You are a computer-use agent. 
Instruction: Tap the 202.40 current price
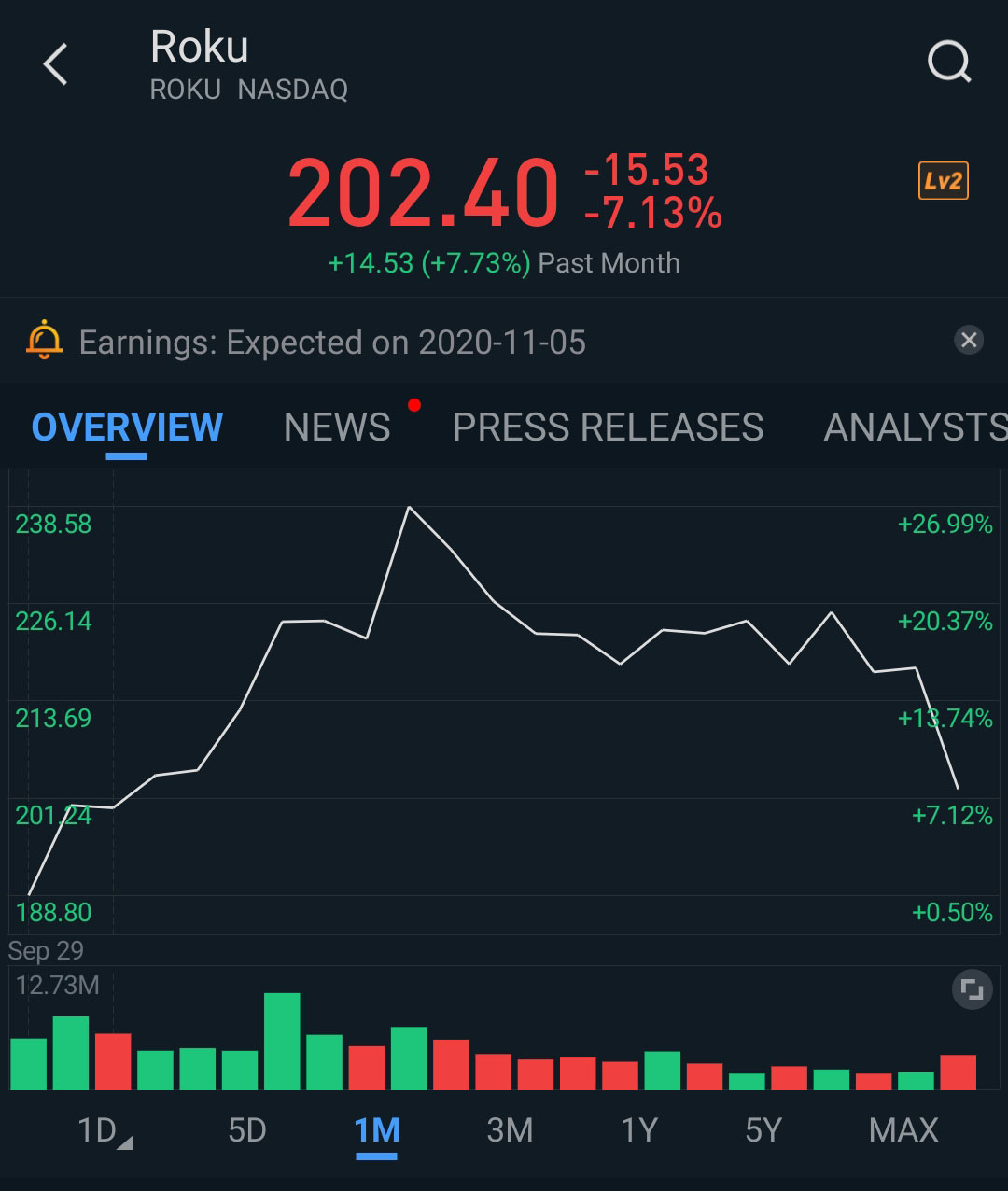coord(423,193)
